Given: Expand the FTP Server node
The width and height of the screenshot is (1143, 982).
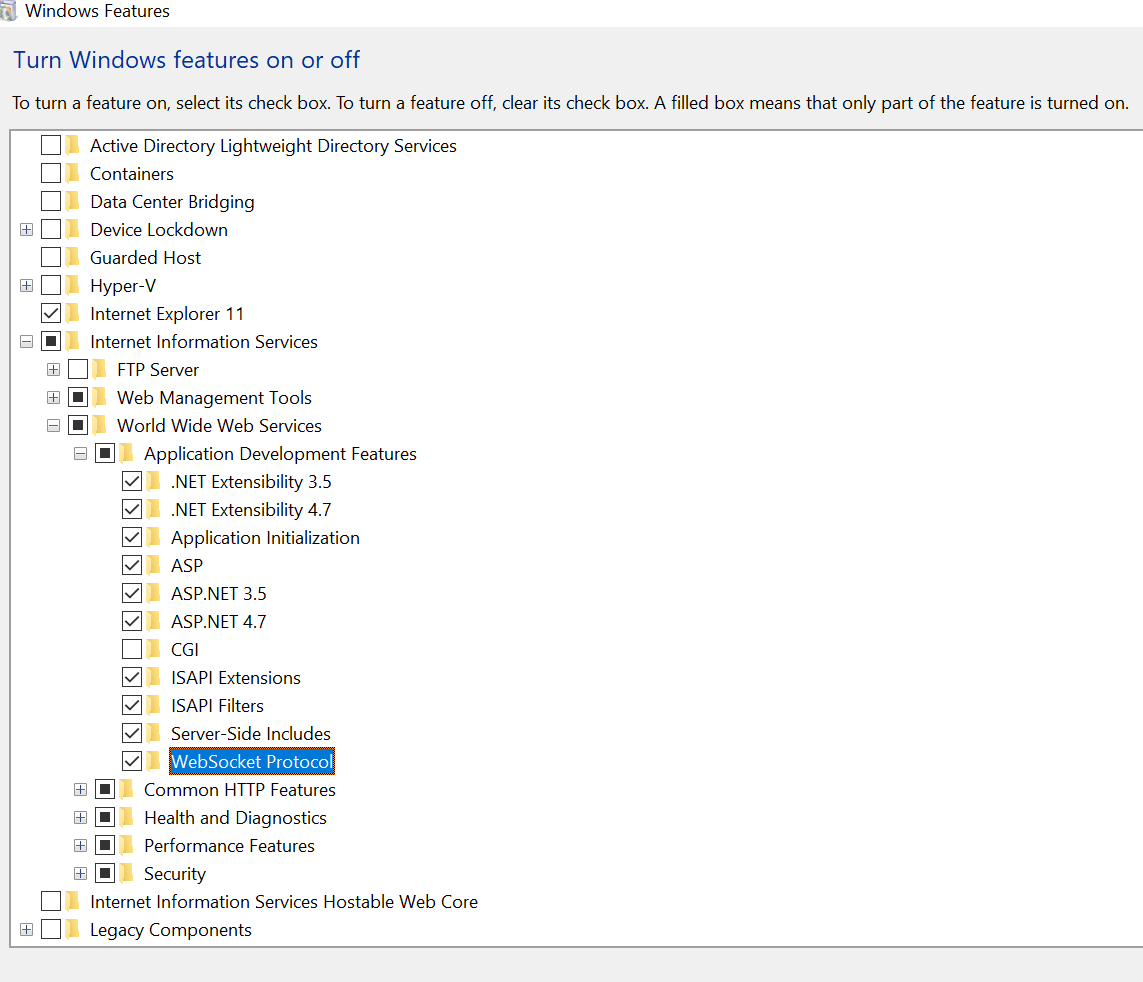Looking at the screenshot, I should coord(53,370).
